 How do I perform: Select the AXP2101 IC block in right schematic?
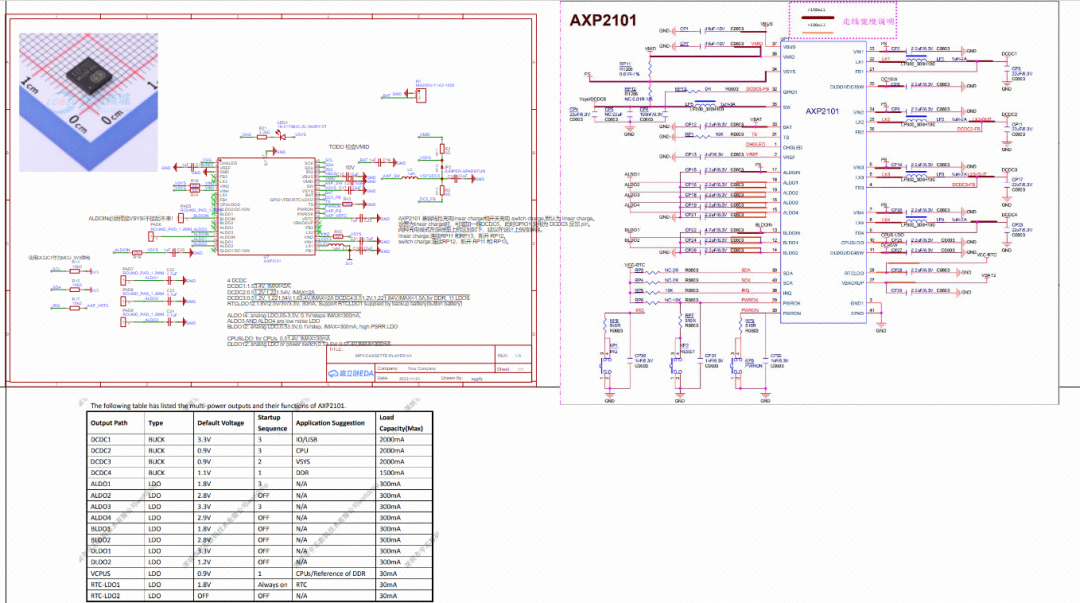pos(824,180)
